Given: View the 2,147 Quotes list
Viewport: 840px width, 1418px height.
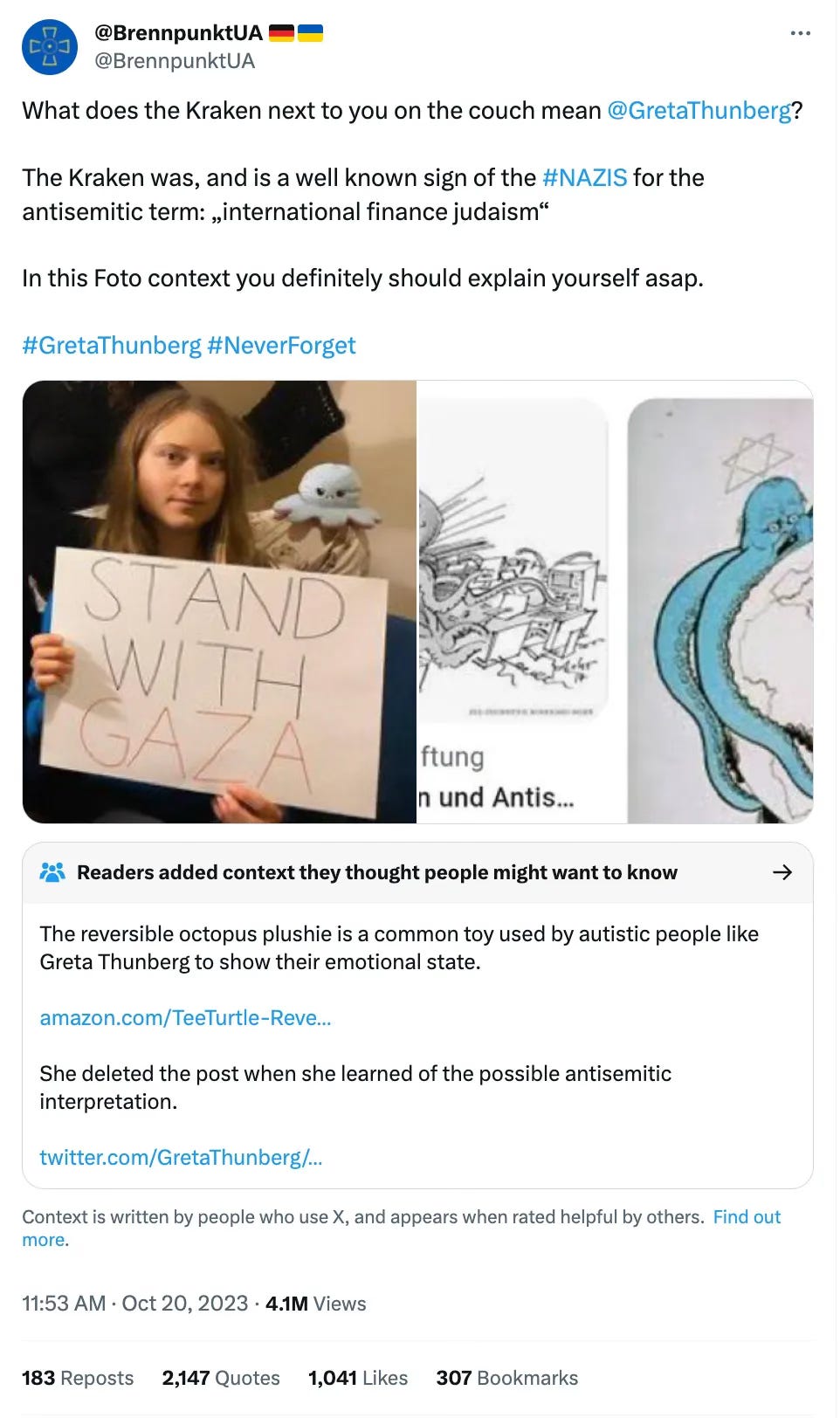Looking at the screenshot, I should 221,1378.
